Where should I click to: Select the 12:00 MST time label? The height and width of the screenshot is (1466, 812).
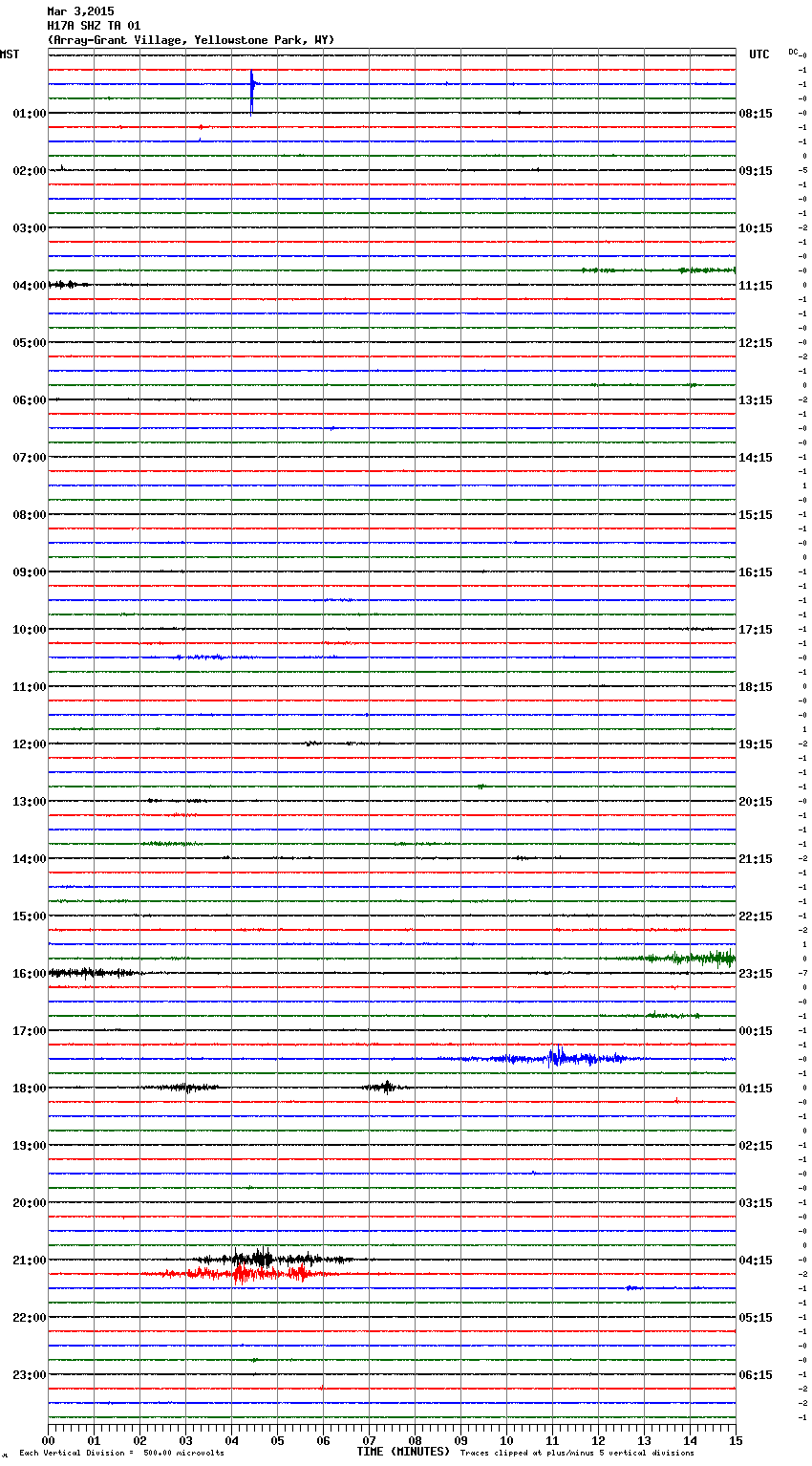(x=30, y=744)
